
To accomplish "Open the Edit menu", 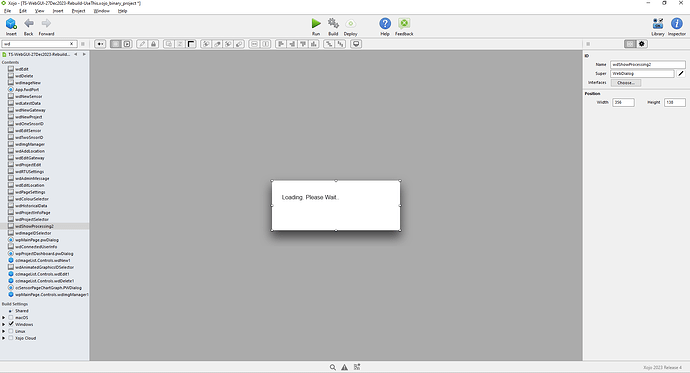I will [23, 11].
